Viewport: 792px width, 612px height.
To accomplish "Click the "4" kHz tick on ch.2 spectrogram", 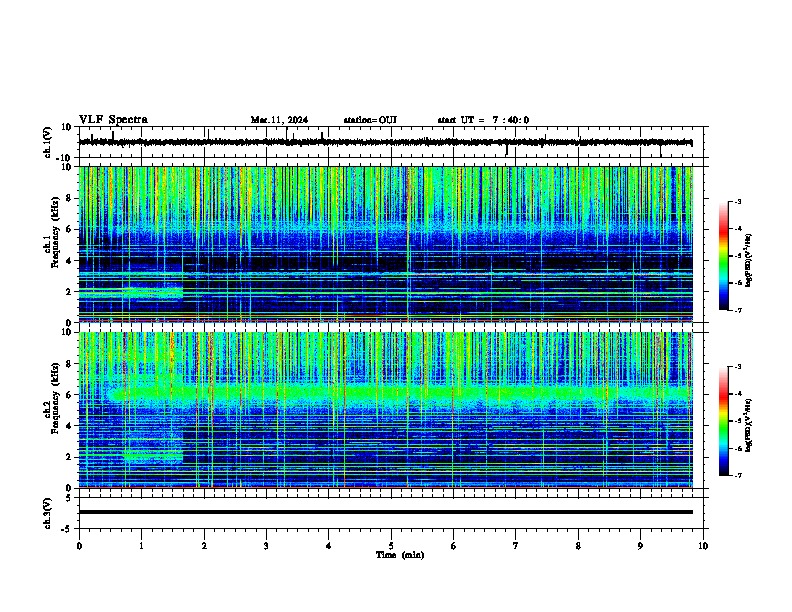I will pos(69,426).
